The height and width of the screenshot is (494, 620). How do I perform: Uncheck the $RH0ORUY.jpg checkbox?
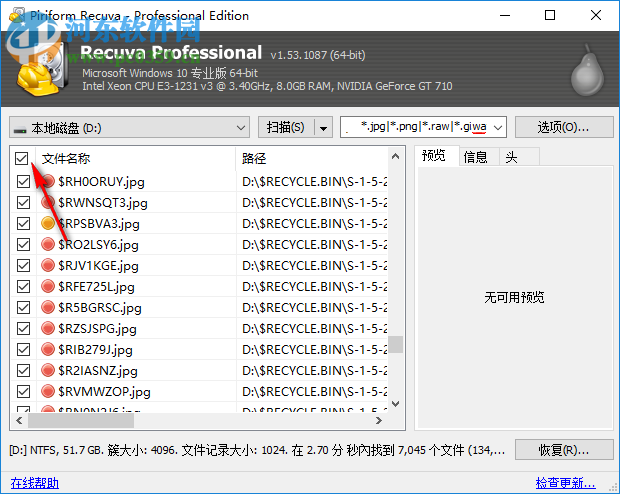23,182
